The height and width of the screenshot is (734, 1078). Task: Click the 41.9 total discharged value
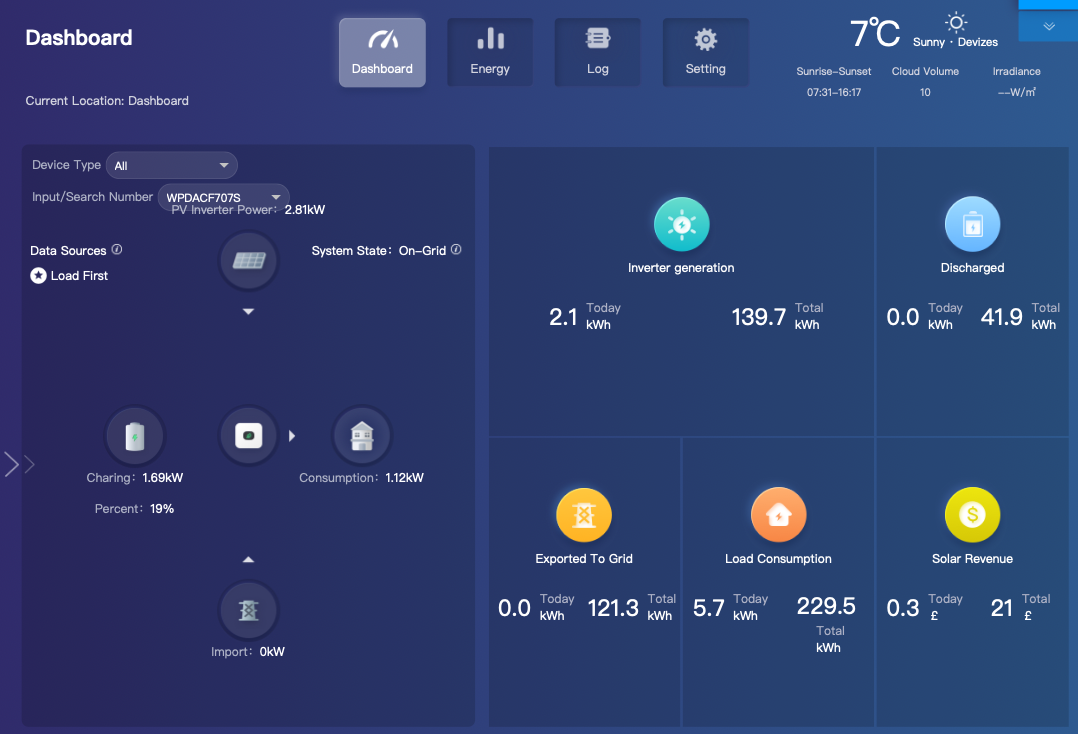point(1001,317)
